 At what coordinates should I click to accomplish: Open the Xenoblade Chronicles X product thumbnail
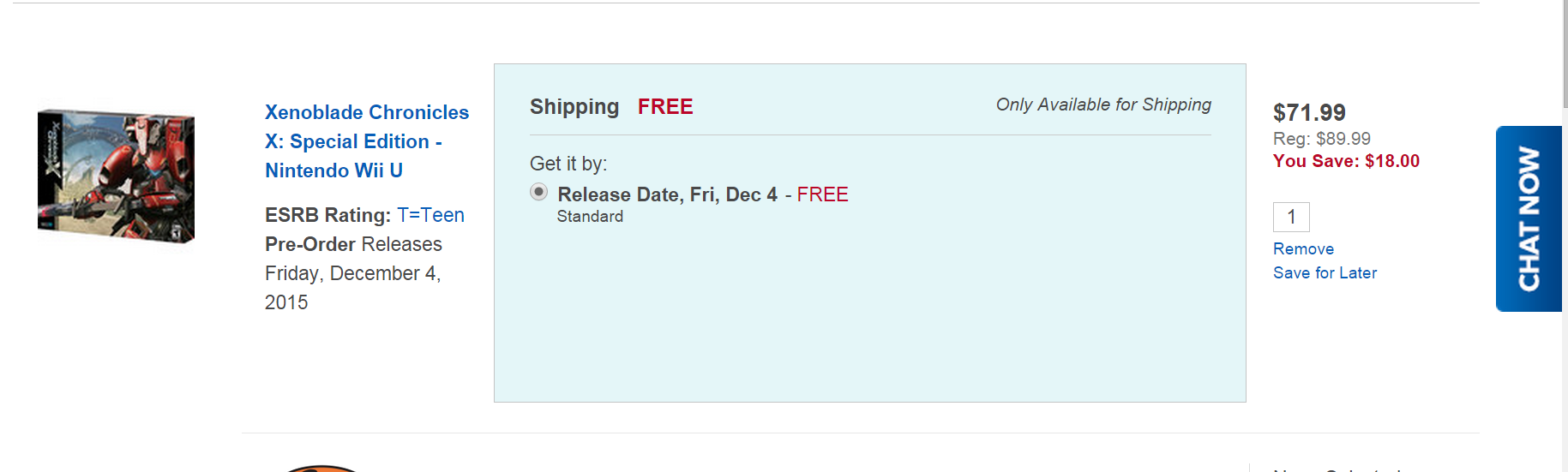[116, 176]
